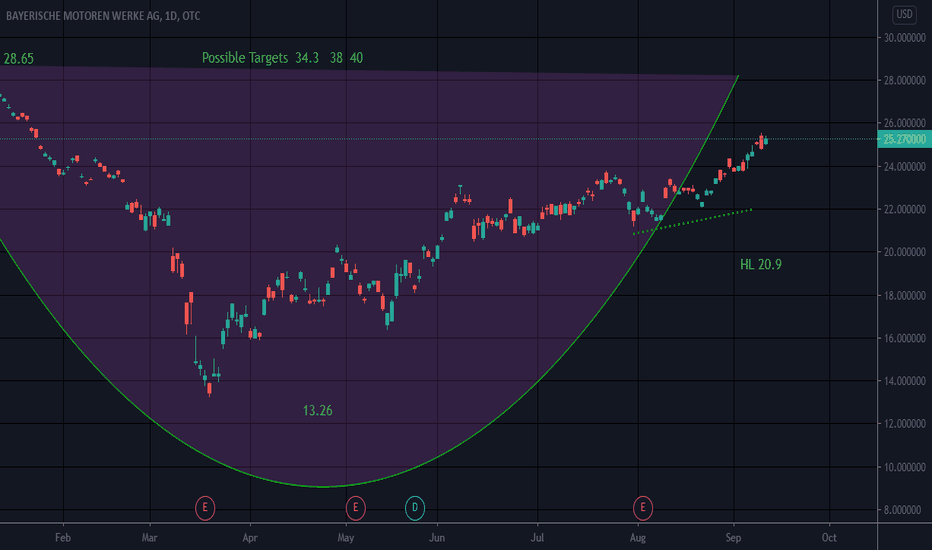Viewport: 932px width, 550px height.
Task: Click the May label on time axis
Action: click(346, 538)
